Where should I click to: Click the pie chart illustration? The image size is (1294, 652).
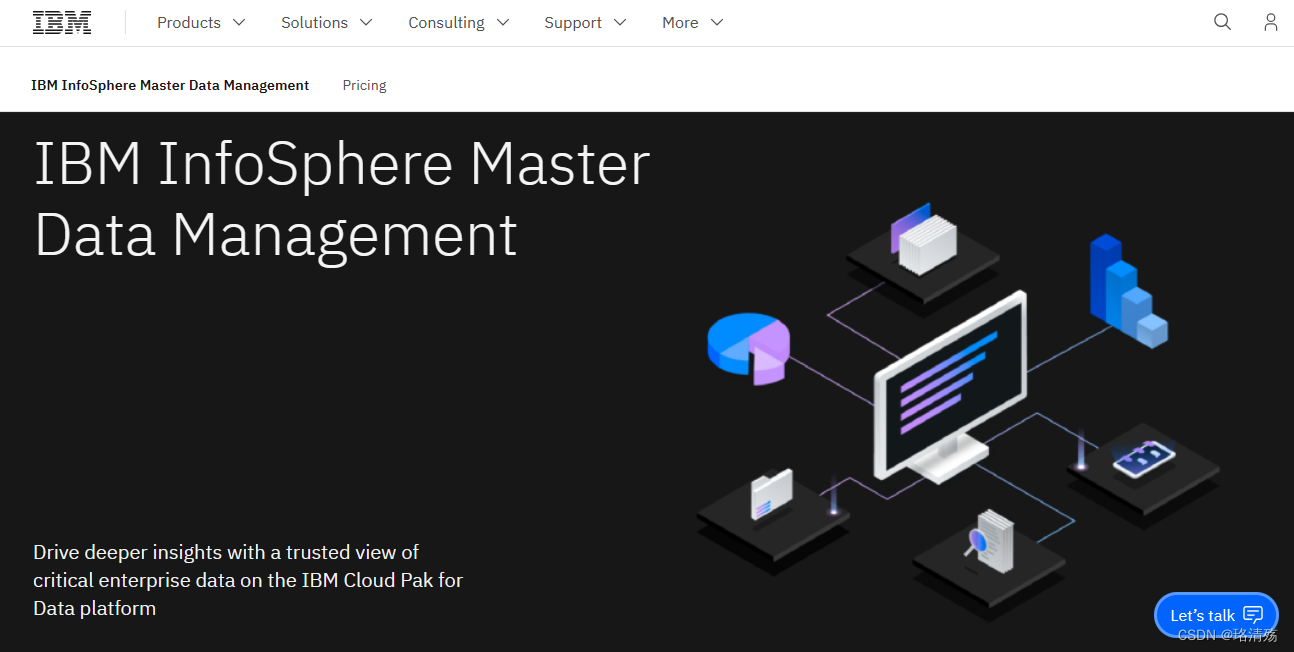pyautogui.click(x=748, y=347)
